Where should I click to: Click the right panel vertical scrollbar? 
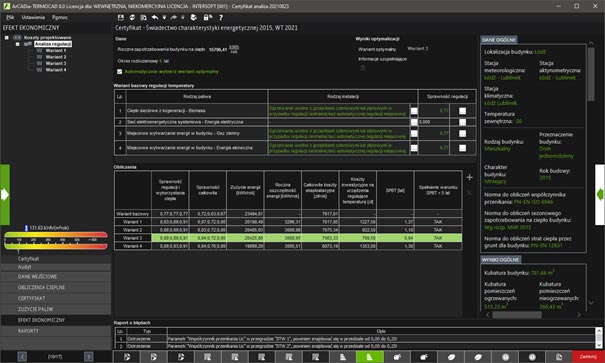pyautogui.click(x=591, y=73)
